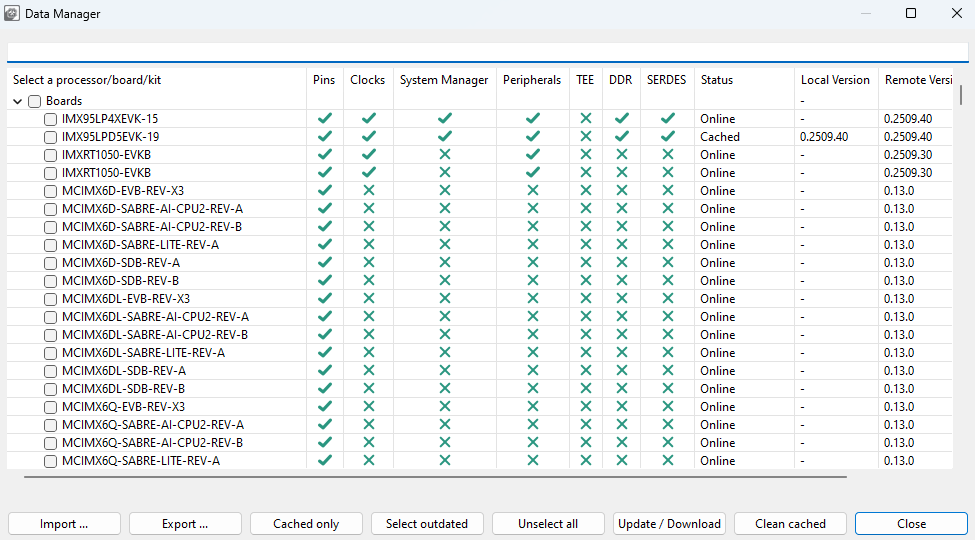This screenshot has height=540, width=975.
Task: Click the SERDES checkmark for IMX95LPD5EVK-19
Action: (668, 137)
